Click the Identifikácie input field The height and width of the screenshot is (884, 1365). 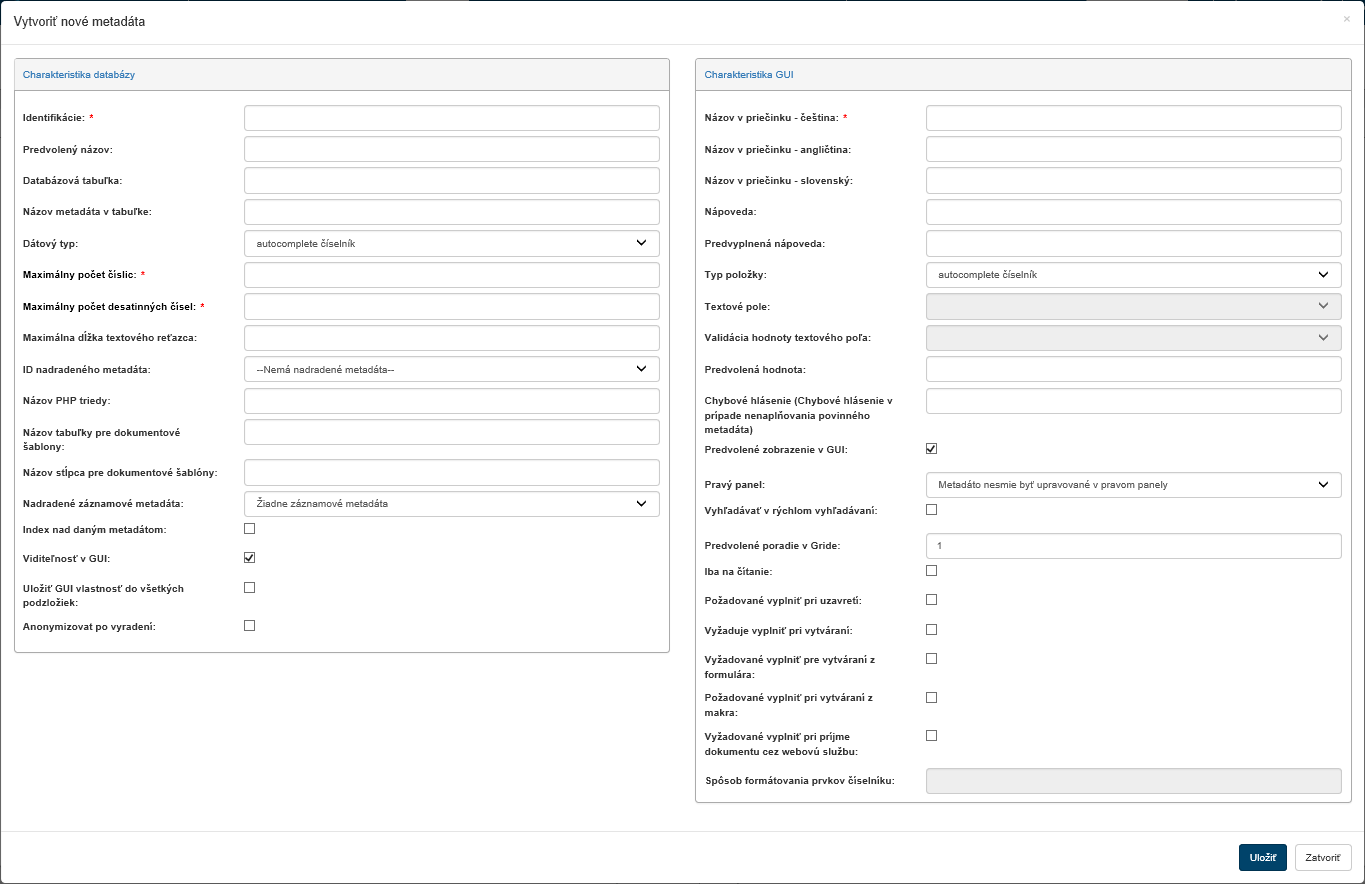(451, 118)
